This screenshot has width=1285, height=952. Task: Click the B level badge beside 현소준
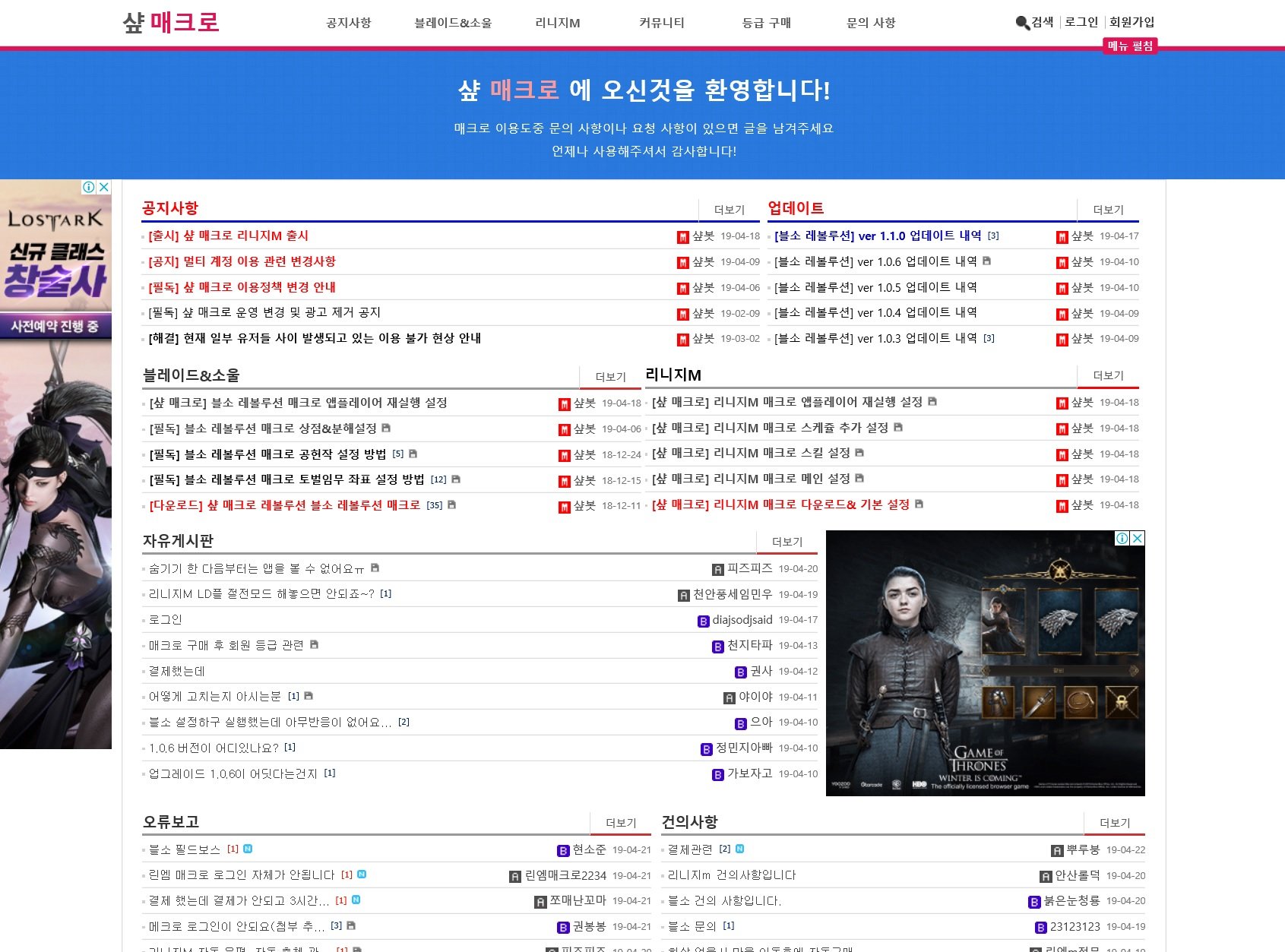563,851
